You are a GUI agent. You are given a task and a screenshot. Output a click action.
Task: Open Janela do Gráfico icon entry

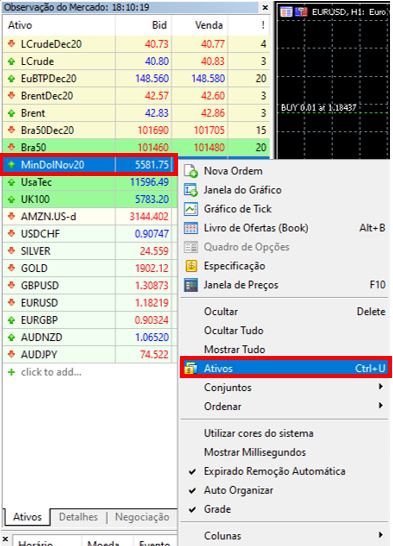click(191, 190)
